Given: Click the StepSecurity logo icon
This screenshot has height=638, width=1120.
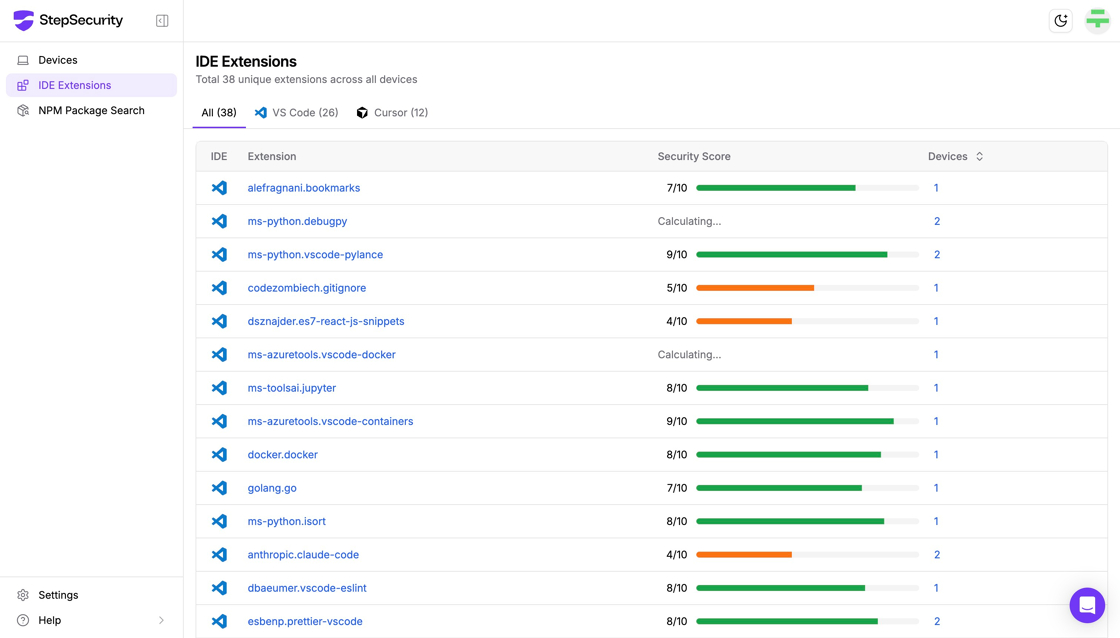Looking at the screenshot, I should pyautogui.click(x=23, y=20).
